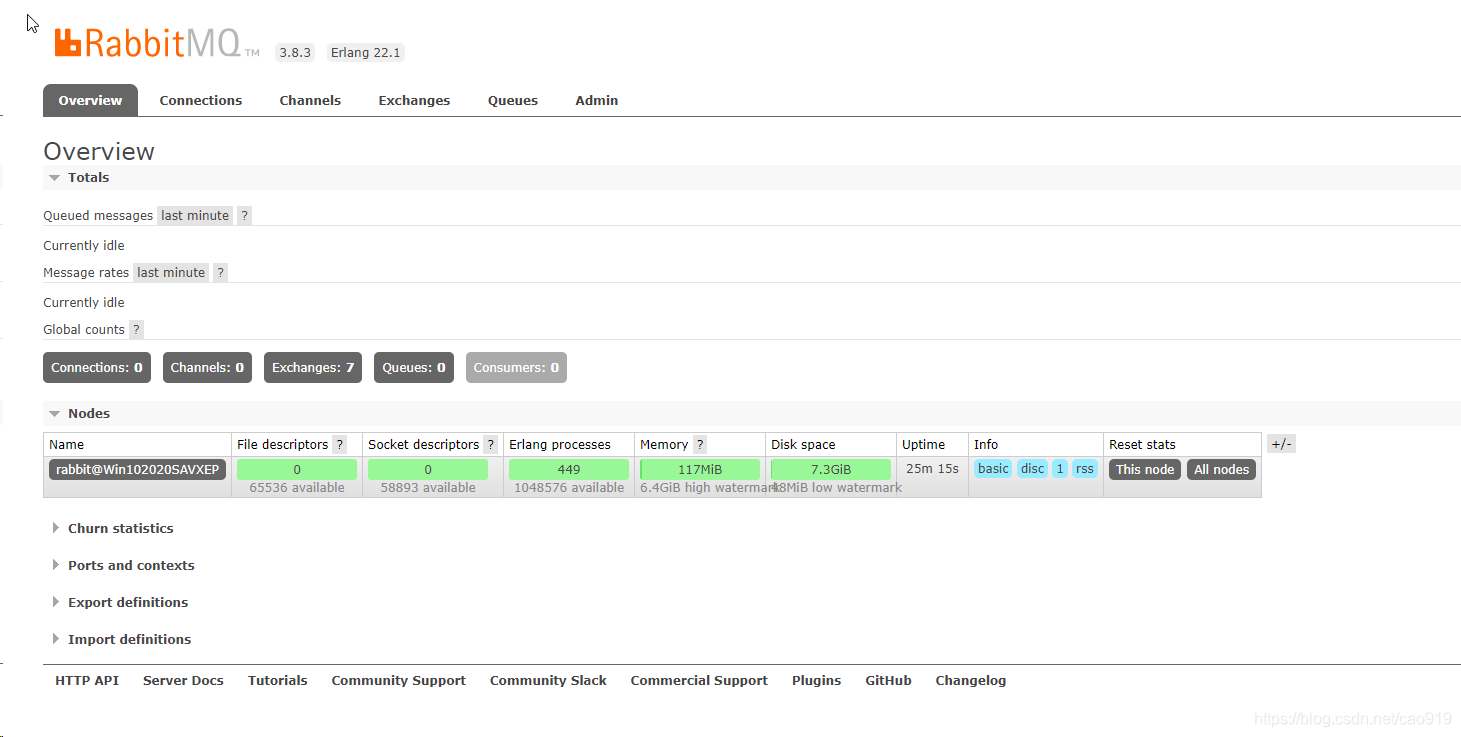Open the Changelog link
Screen dimensions: 1461x737
(x=971, y=680)
